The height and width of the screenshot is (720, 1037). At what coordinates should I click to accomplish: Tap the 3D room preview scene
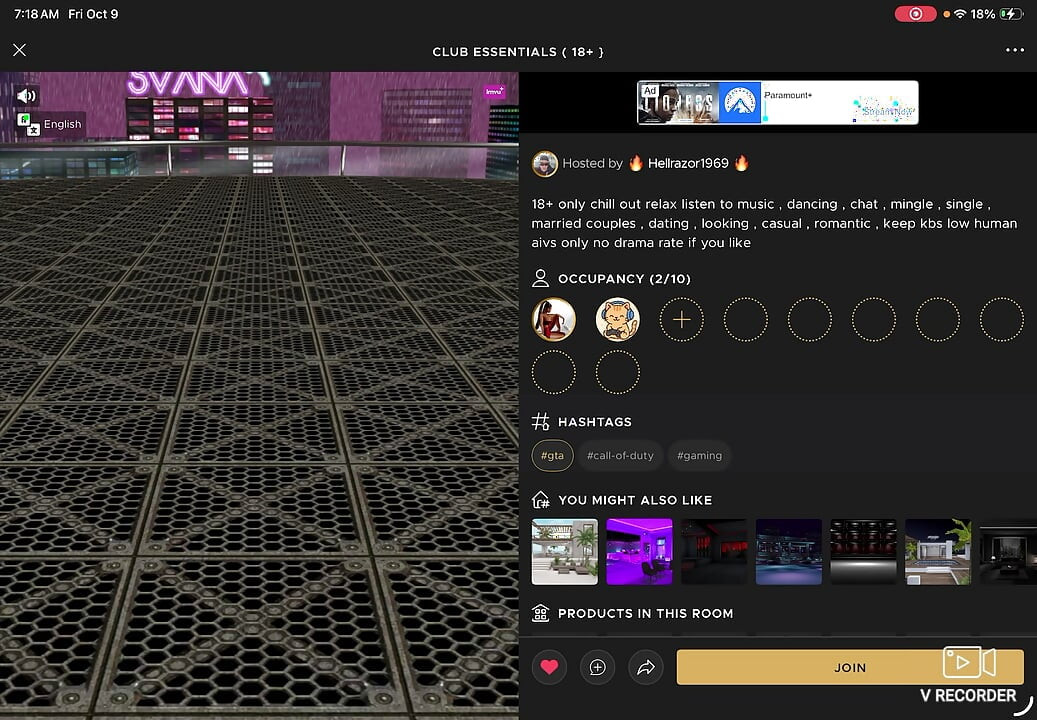pos(259,395)
